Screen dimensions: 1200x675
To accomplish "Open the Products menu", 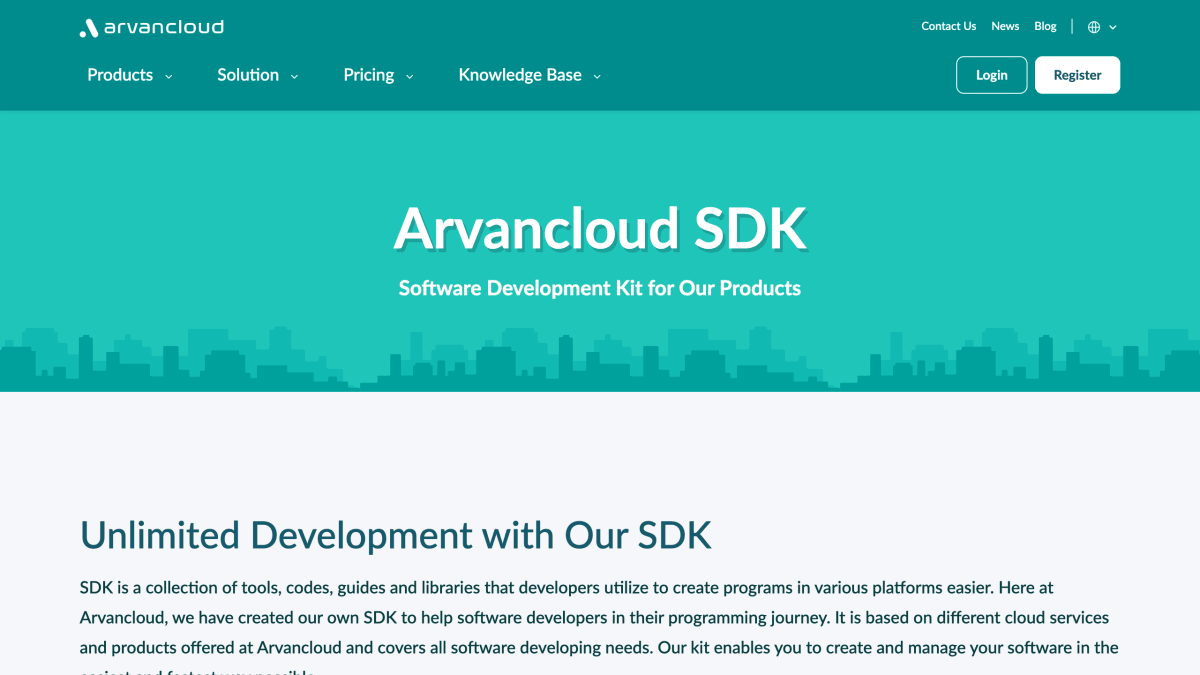I will click(120, 75).
